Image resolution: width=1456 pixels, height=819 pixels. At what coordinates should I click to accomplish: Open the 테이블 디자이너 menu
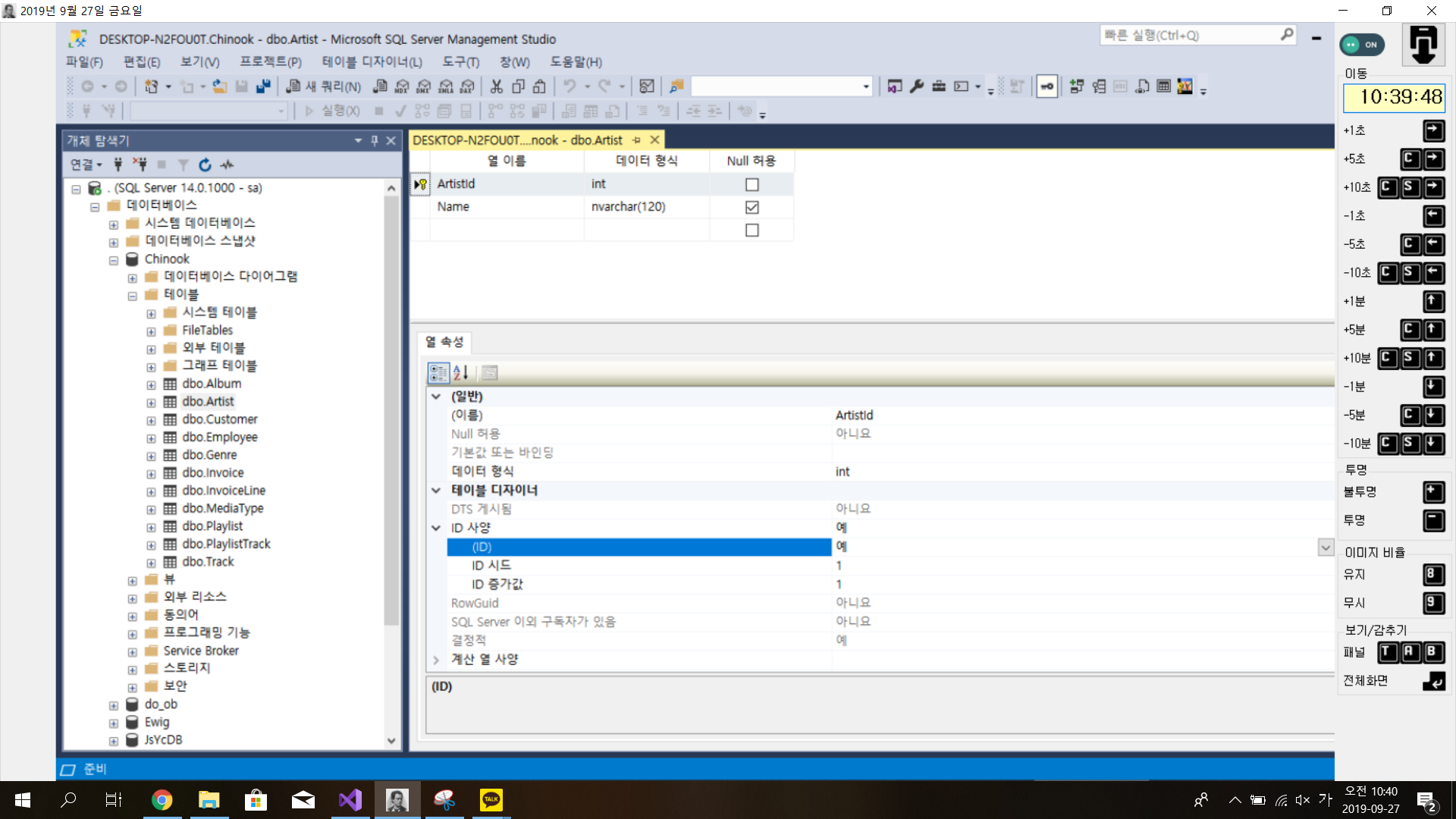[x=372, y=62]
